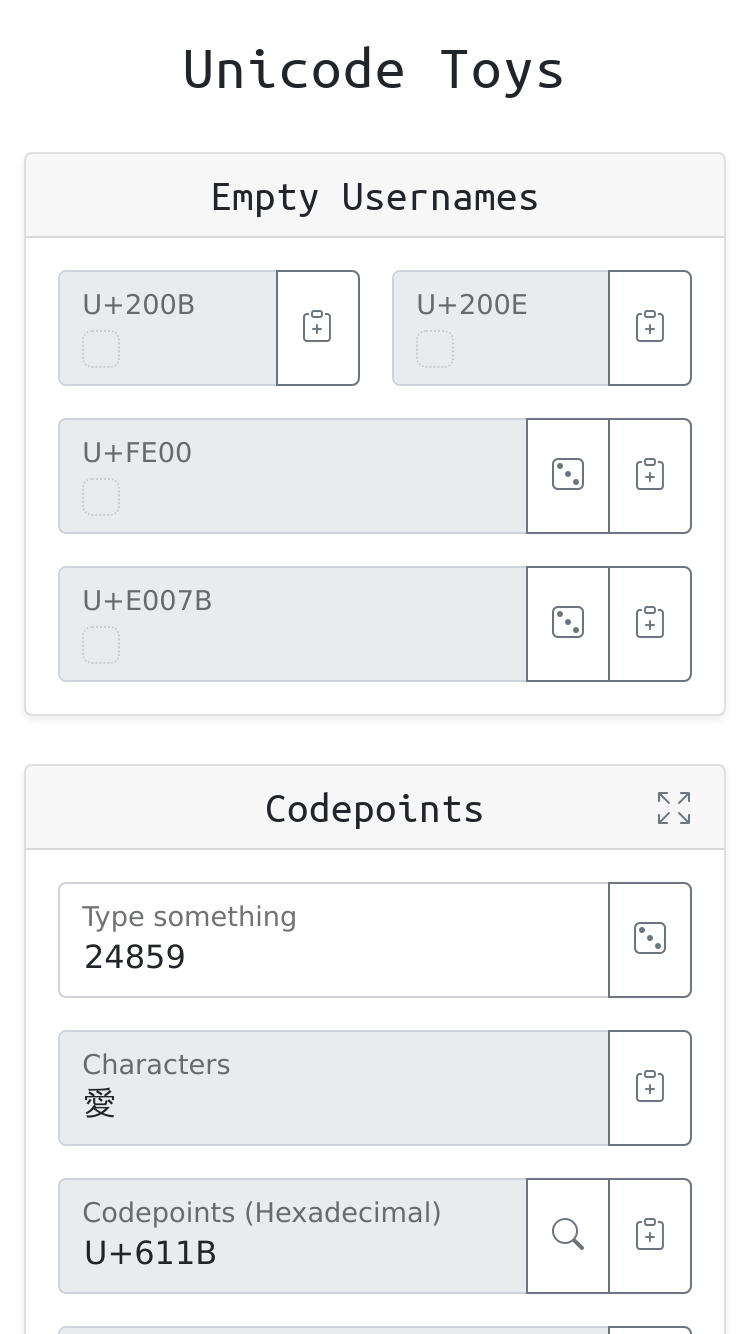Image resolution: width=750 pixels, height=1334 pixels.
Task: Click the Unicode Toys page title
Action: click(x=375, y=70)
